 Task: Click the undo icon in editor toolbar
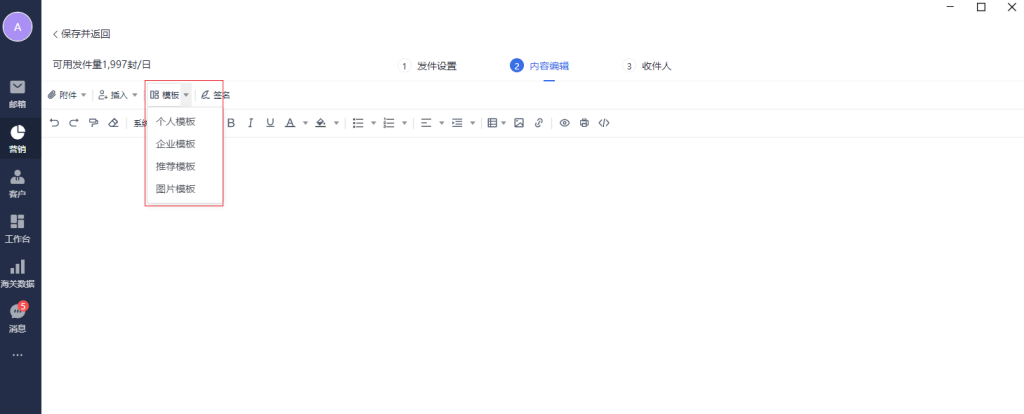pos(54,123)
